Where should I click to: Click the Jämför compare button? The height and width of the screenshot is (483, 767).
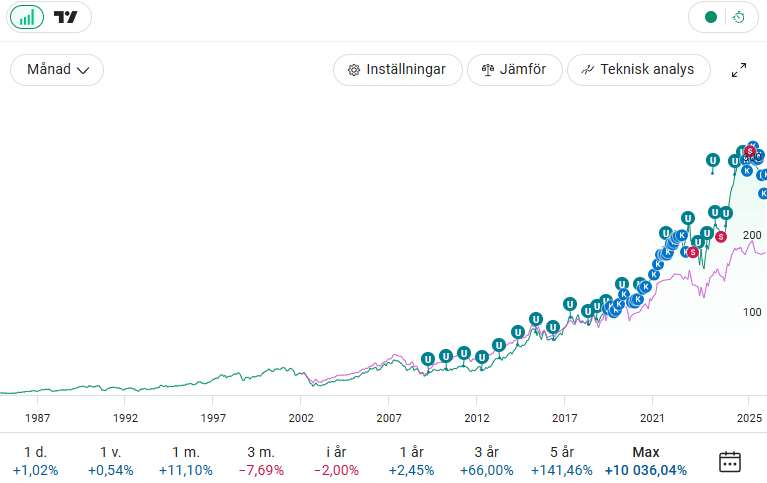[x=514, y=70]
